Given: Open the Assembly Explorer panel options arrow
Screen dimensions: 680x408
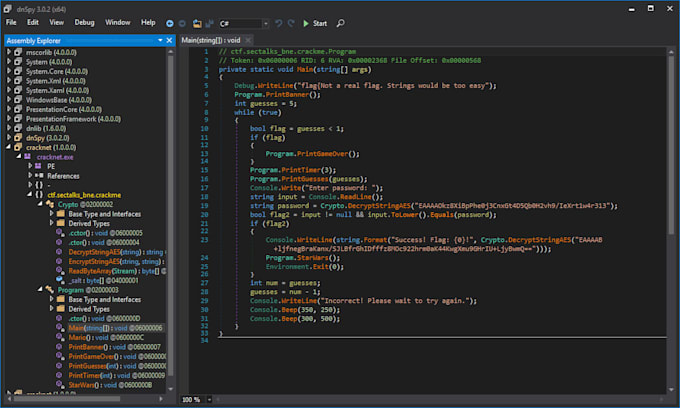Looking at the screenshot, I should [160, 40].
